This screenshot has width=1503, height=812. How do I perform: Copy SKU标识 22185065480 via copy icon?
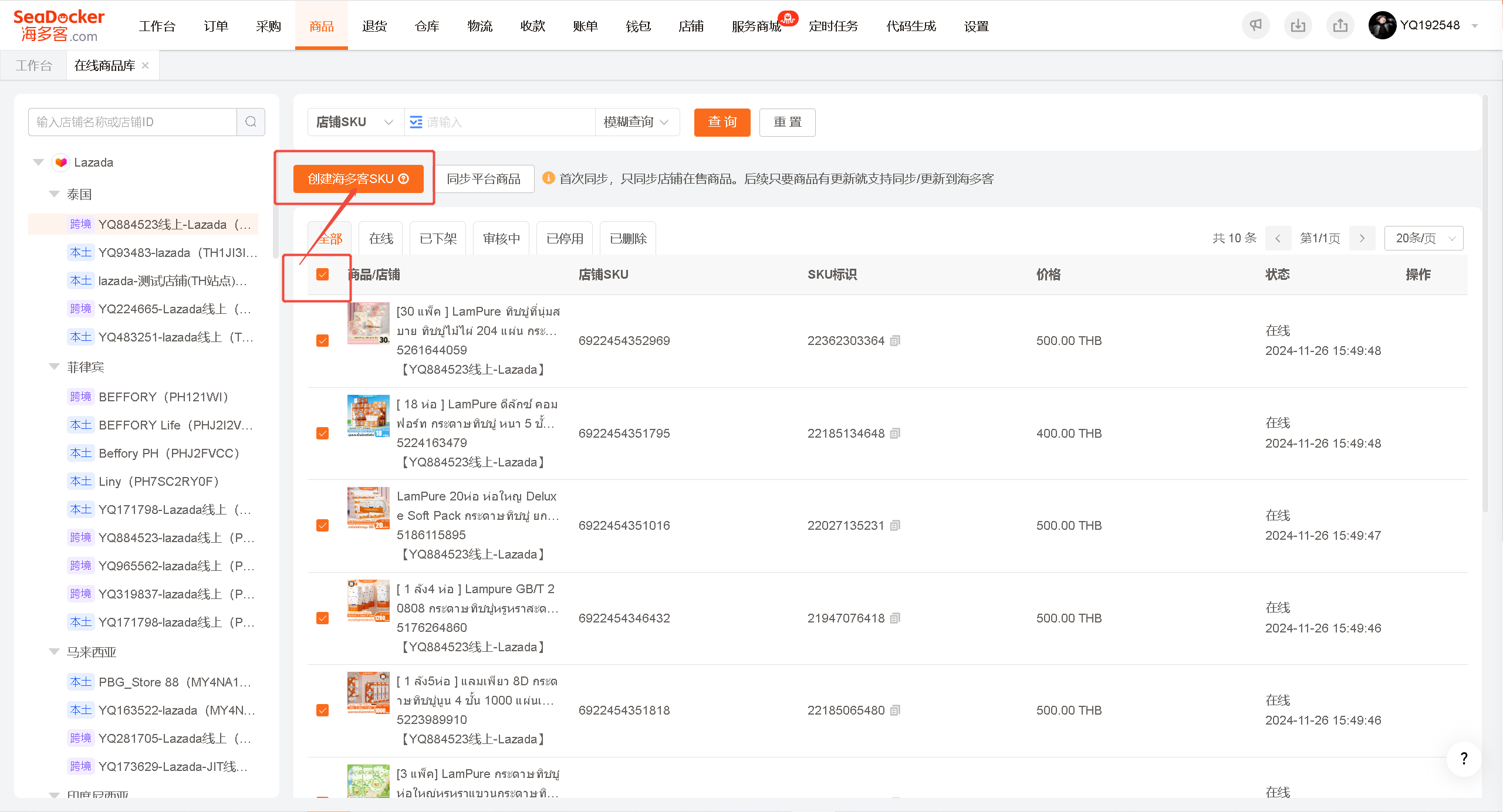point(895,710)
